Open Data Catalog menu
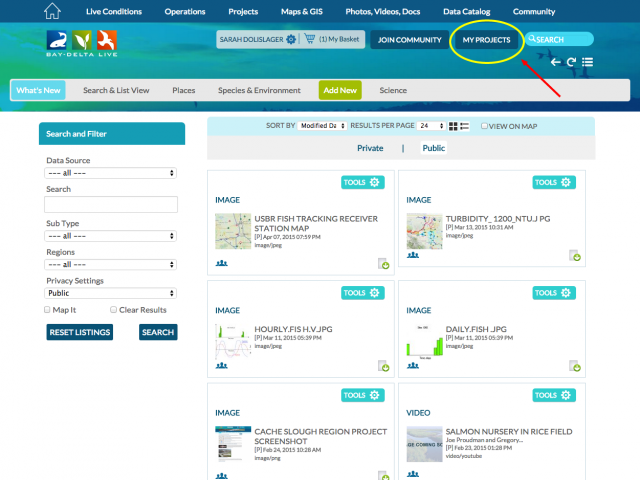Viewport: 640px width, 480px height. (467, 11)
